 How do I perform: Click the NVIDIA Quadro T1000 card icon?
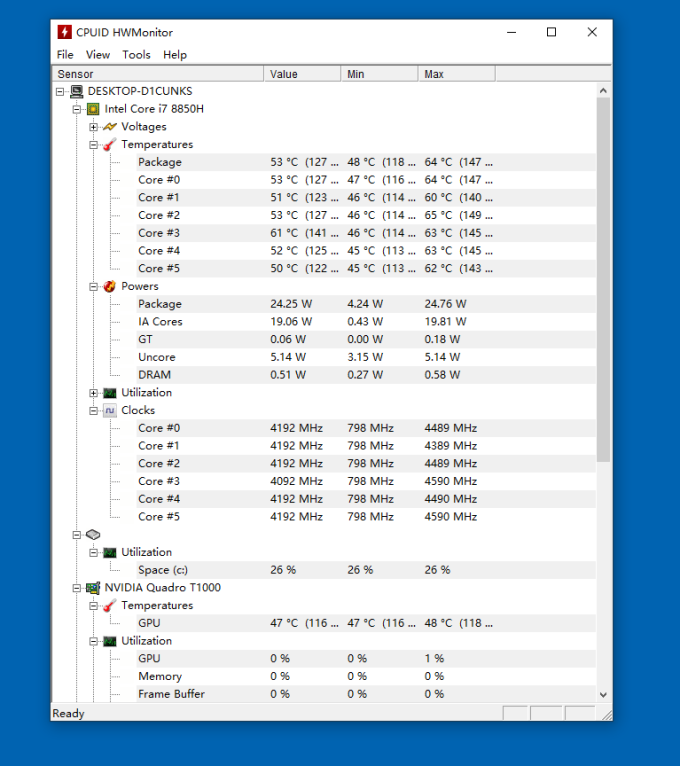click(x=93, y=588)
